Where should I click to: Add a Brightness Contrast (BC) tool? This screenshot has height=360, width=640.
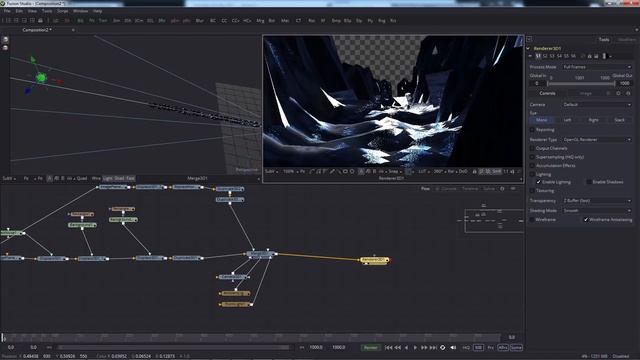coord(213,20)
